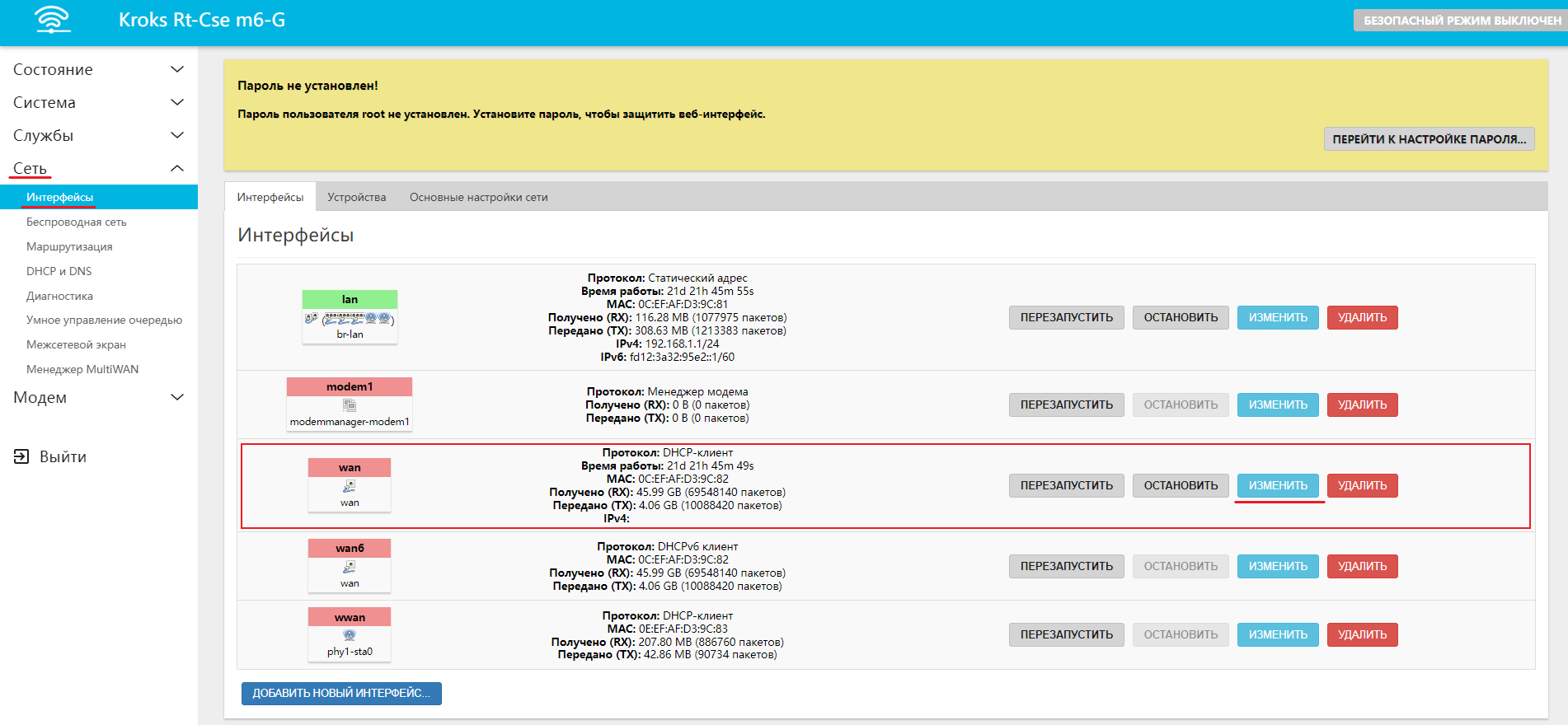Click the wan6 interface ethernet icon
Screen dimensions: 1568x725
[350, 567]
